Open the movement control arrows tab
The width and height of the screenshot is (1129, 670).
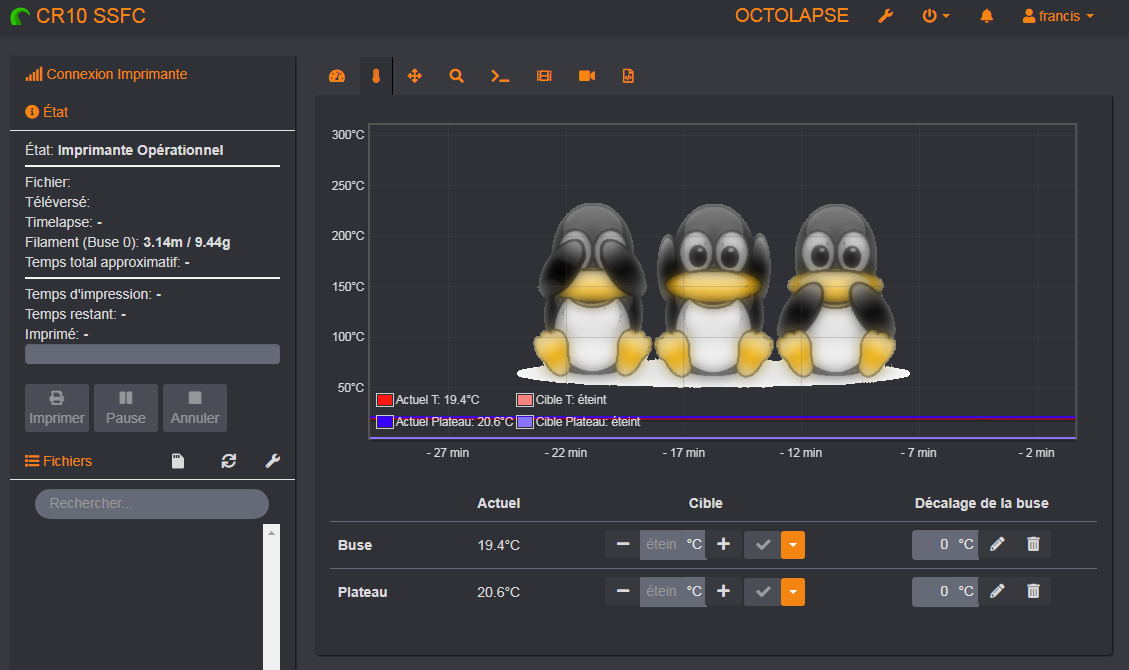pyautogui.click(x=415, y=76)
